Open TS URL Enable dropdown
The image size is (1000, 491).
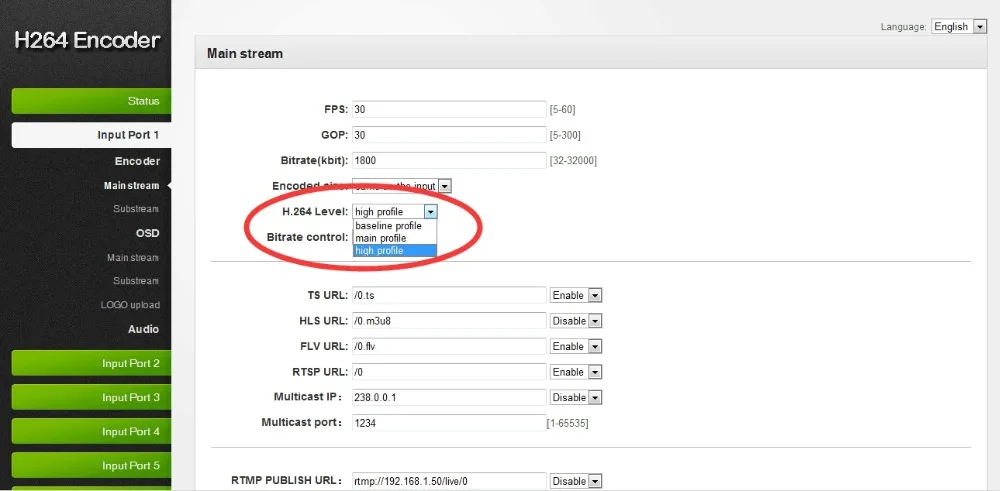click(x=576, y=295)
